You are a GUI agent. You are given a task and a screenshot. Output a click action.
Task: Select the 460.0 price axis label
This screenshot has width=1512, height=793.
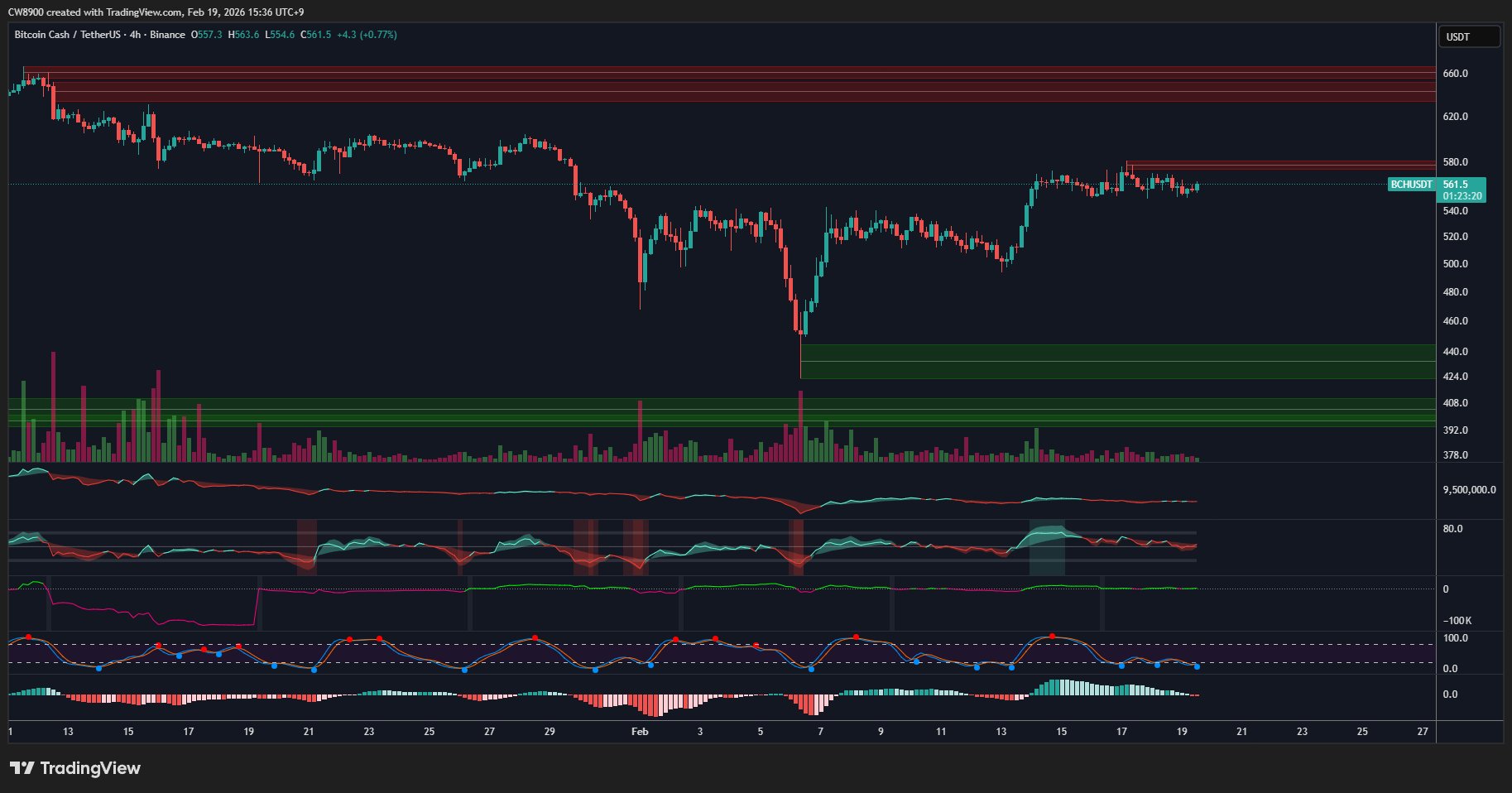pos(1455,321)
